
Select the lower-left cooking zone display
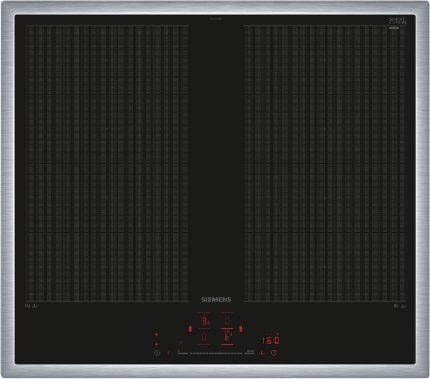[204, 338]
